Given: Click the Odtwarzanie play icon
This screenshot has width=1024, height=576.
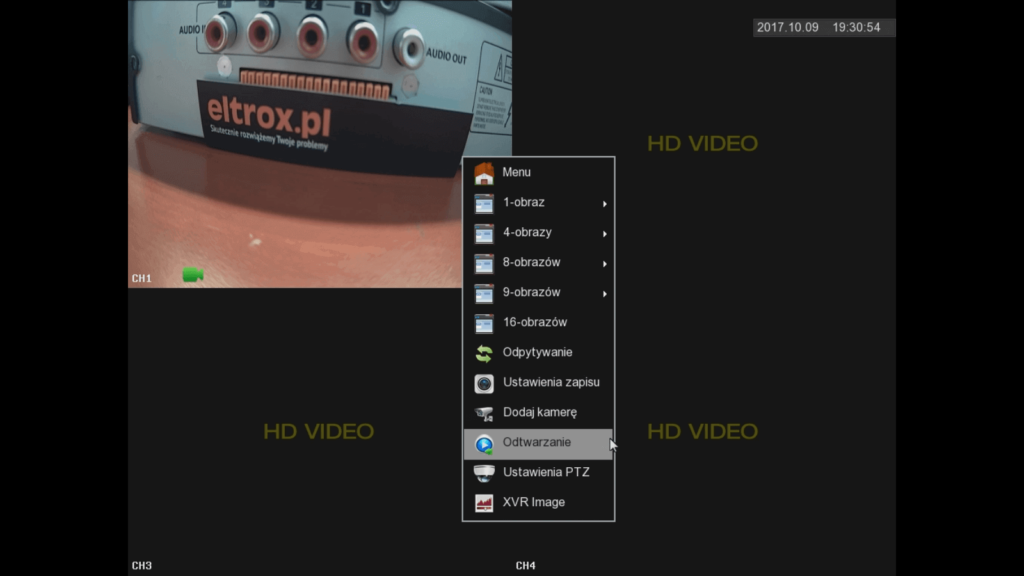Looking at the screenshot, I should (484, 444).
